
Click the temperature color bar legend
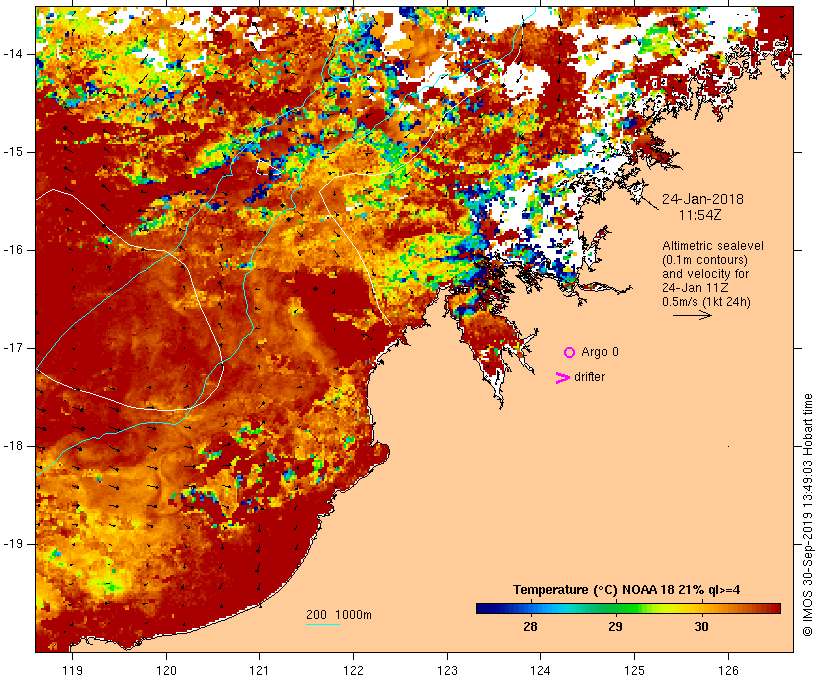click(x=628, y=608)
